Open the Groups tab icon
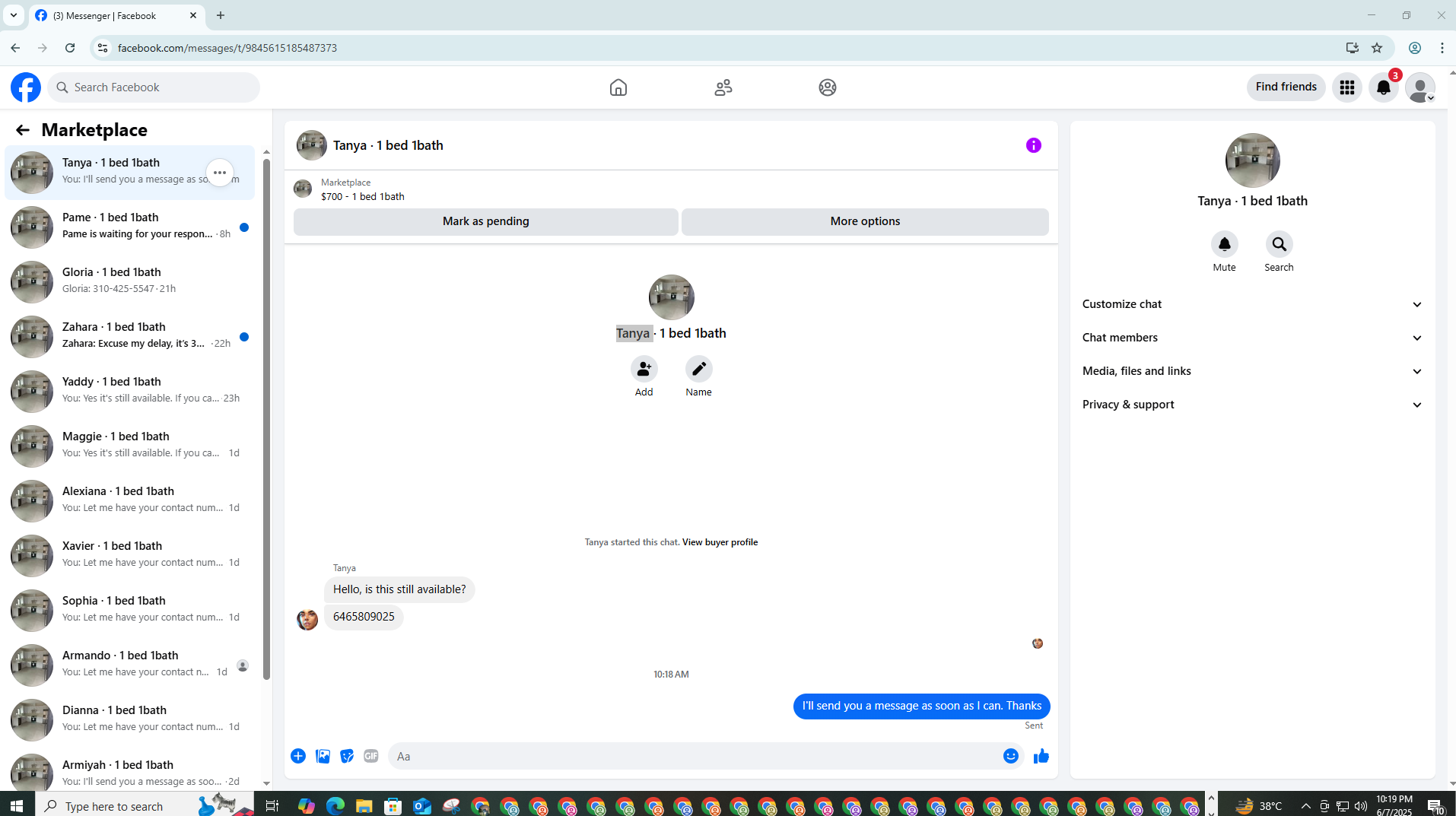Image resolution: width=1456 pixels, height=816 pixels. [x=828, y=87]
